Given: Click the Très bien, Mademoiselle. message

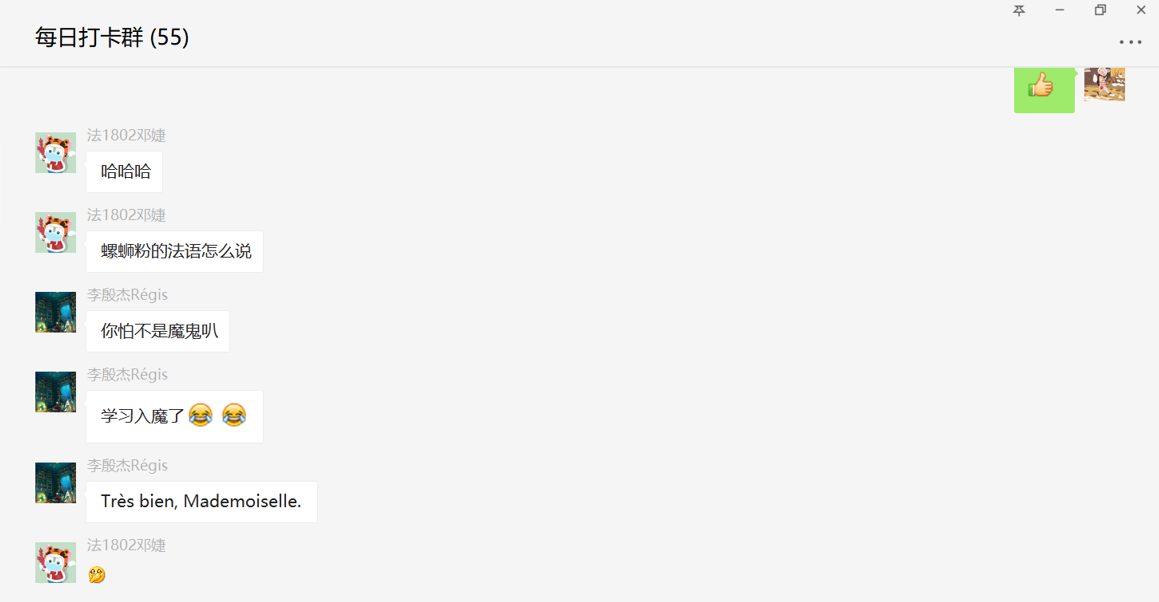Looking at the screenshot, I should tap(201, 501).
